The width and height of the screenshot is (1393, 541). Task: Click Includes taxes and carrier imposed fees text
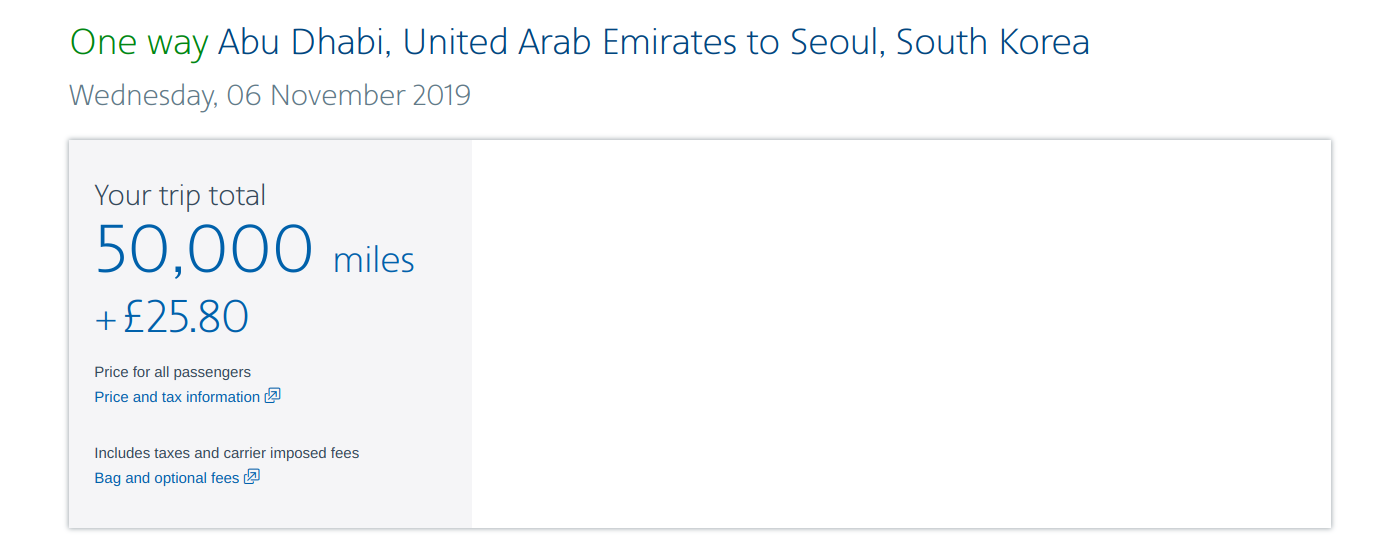(x=226, y=453)
